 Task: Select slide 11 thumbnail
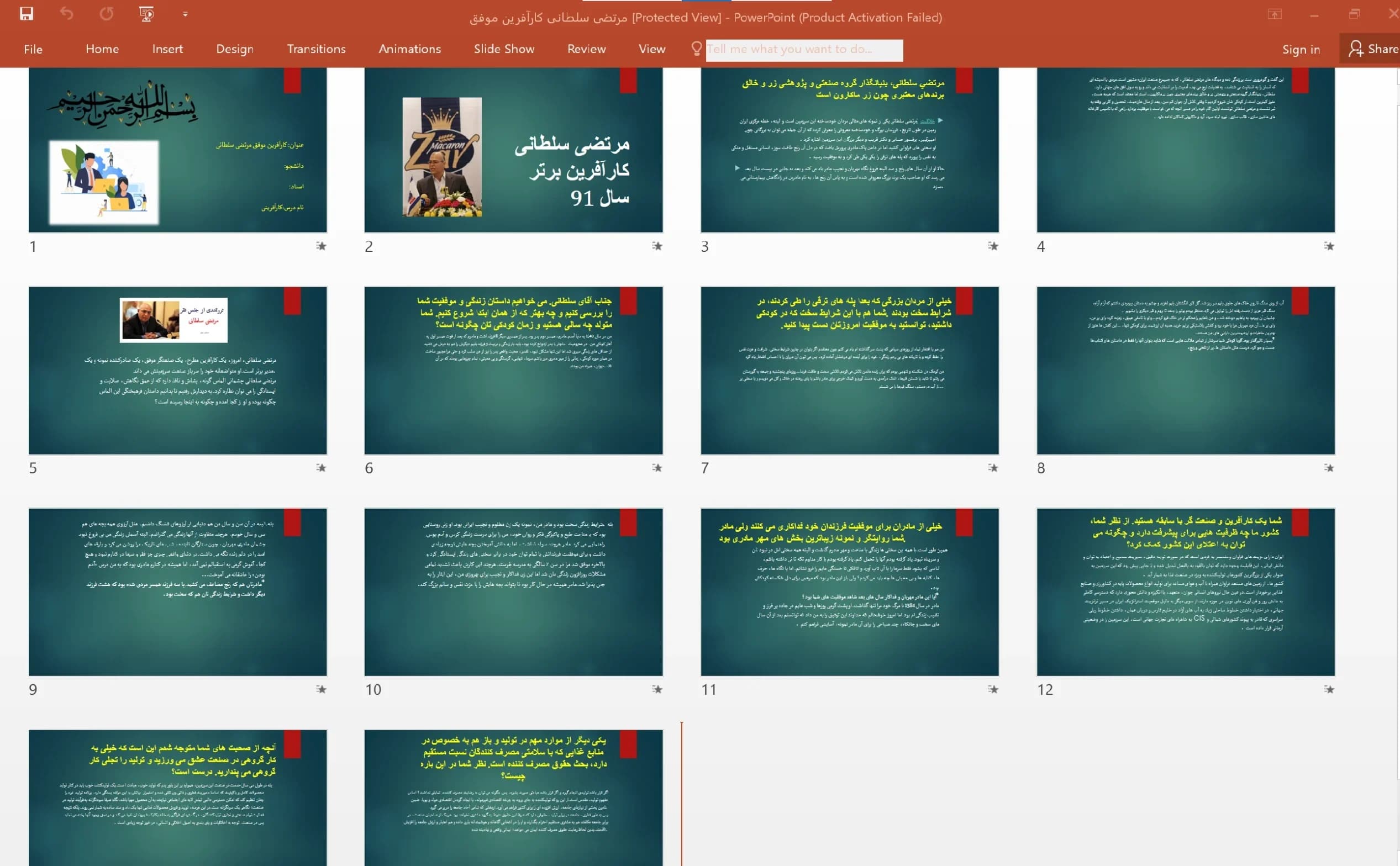pyautogui.click(x=850, y=592)
